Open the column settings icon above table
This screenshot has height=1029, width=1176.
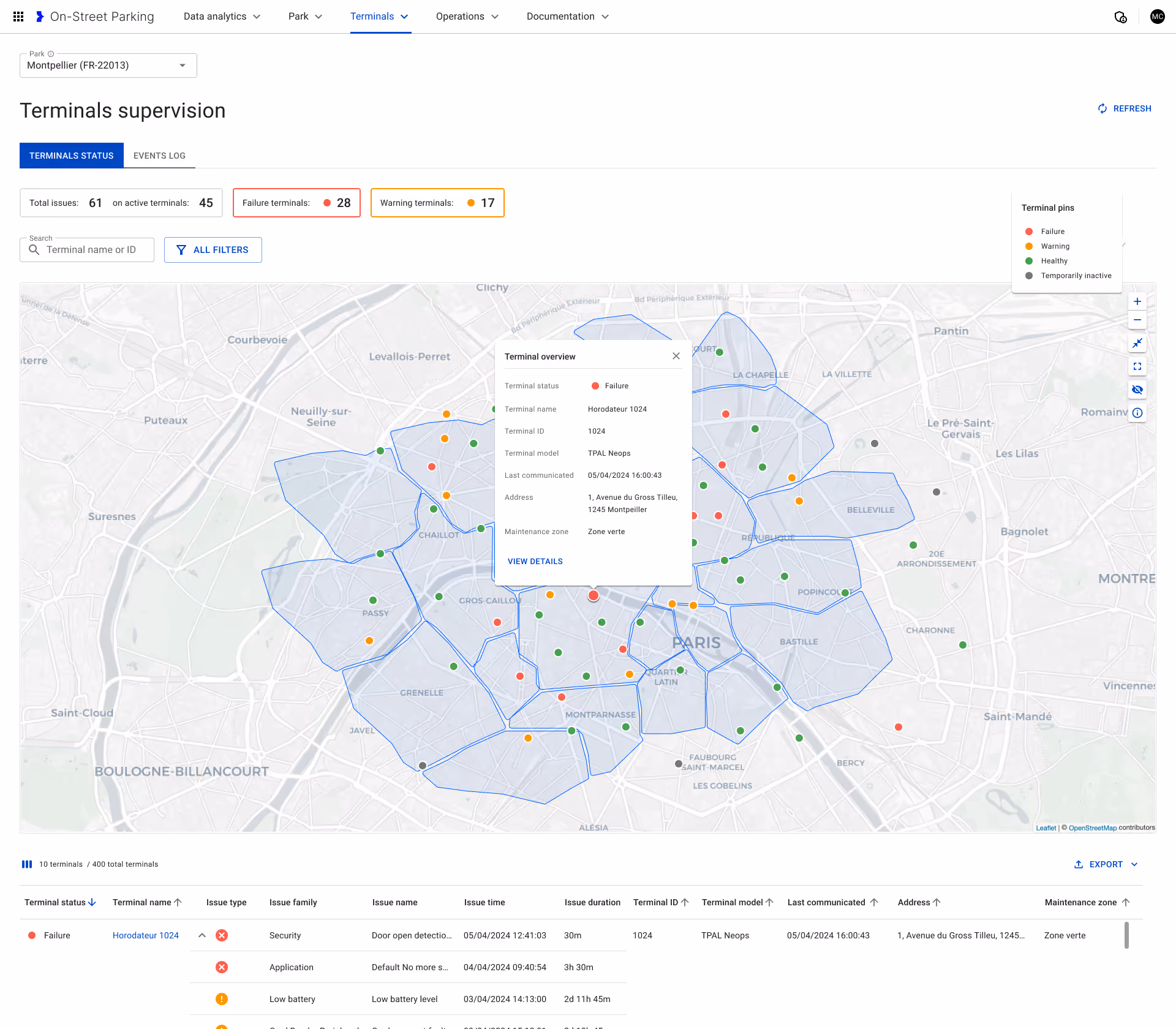pyautogui.click(x=27, y=864)
